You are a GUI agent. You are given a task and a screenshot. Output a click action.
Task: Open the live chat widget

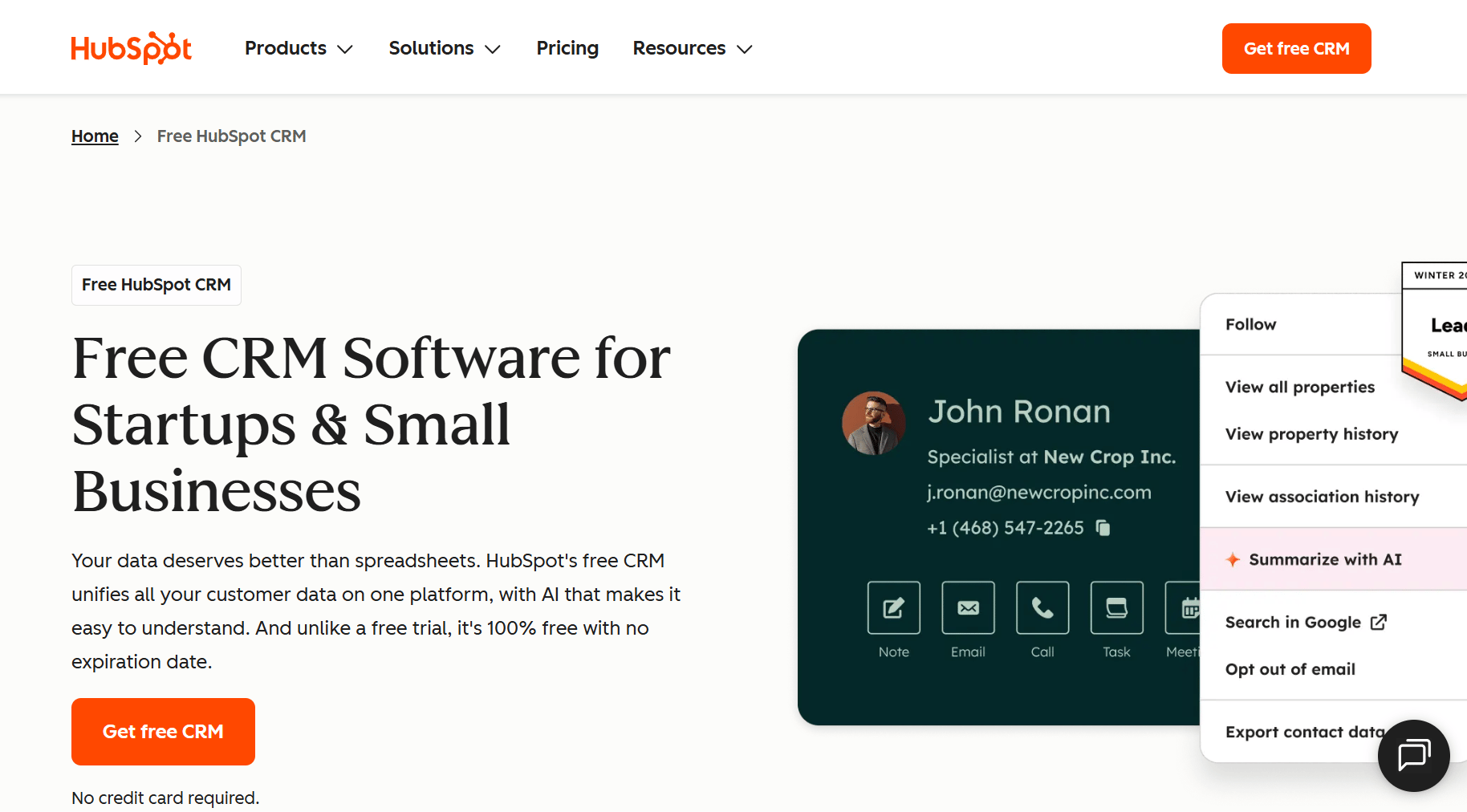click(x=1413, y=755)
